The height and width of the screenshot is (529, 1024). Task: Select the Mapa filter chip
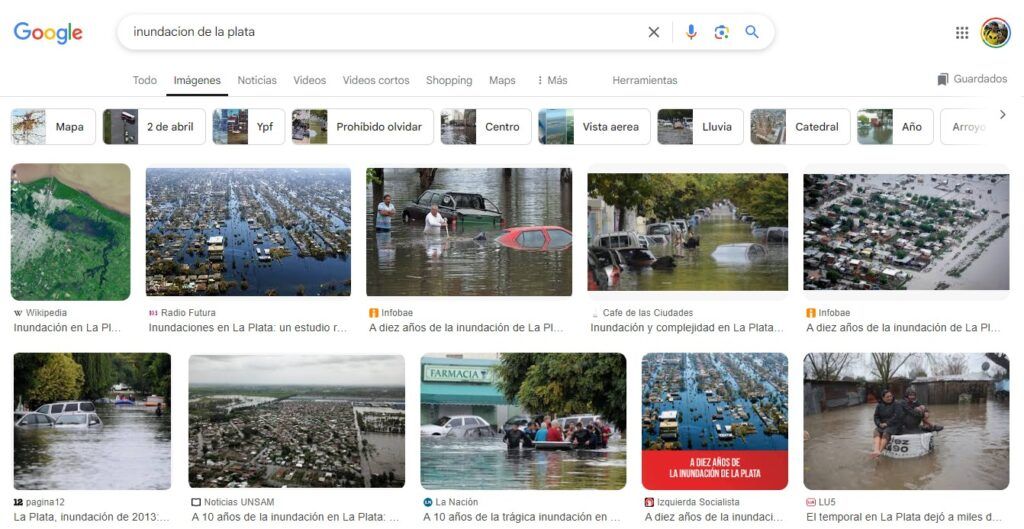coord(53,127)
